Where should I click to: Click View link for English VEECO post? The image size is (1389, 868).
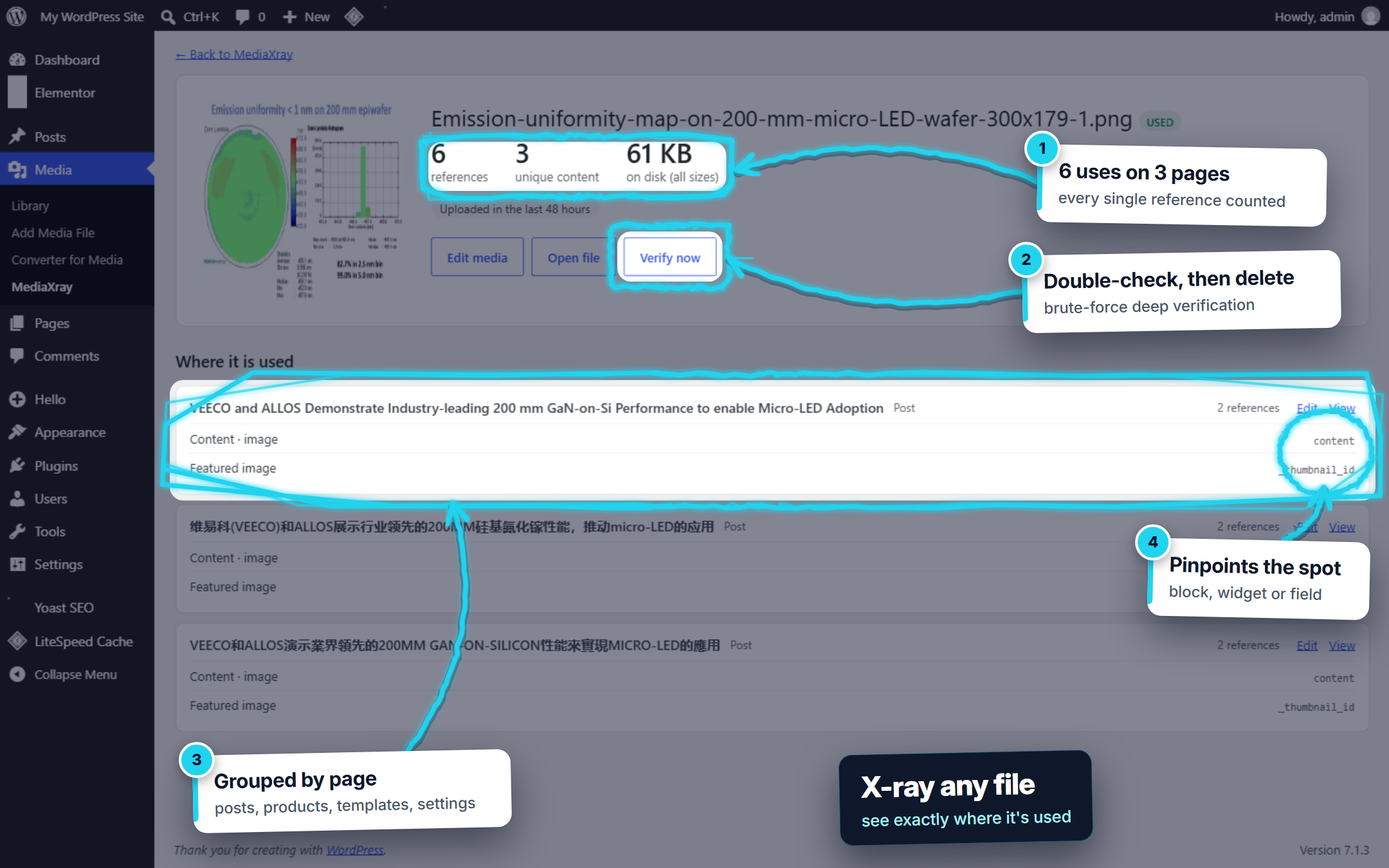[x=1342, y=408]
